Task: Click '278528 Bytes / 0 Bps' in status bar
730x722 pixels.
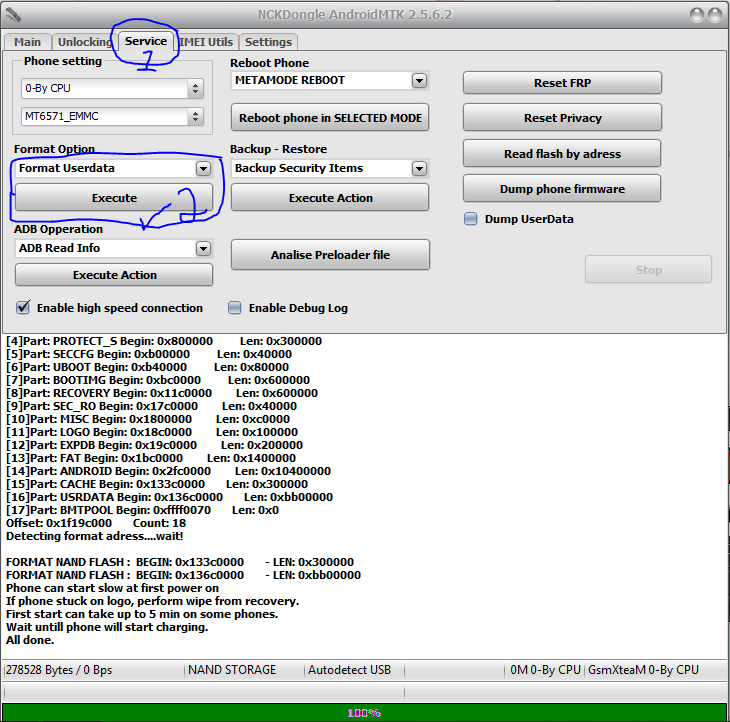Action: pos(59,670)
